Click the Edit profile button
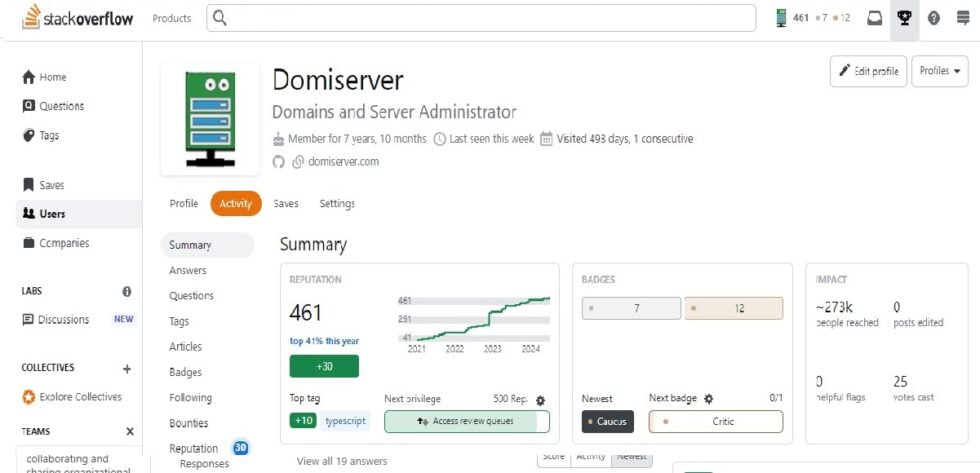Screen dimensions: 980x473 click(x=868, y=71)
